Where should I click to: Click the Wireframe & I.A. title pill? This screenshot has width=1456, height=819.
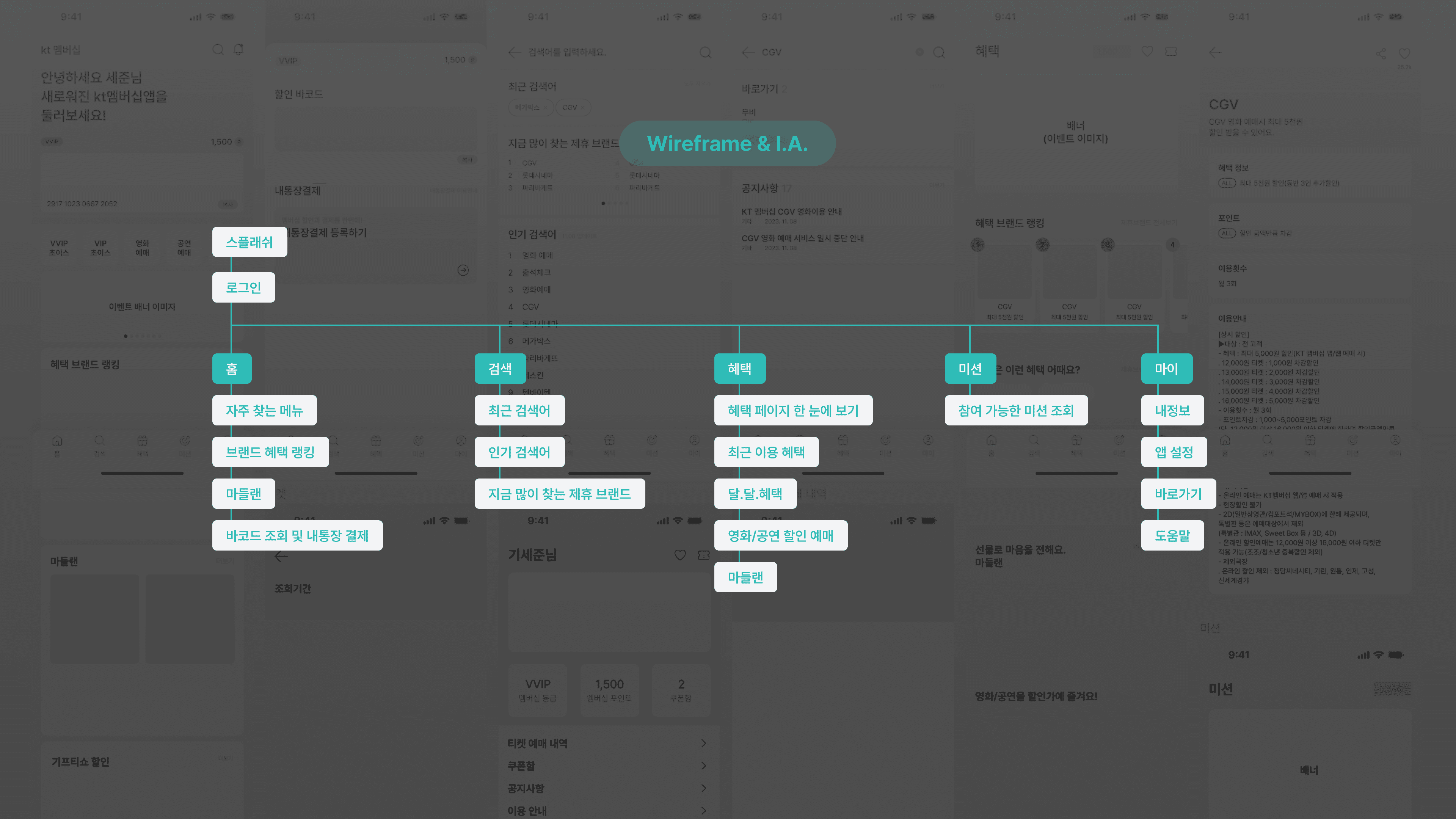tap(728, 143)
